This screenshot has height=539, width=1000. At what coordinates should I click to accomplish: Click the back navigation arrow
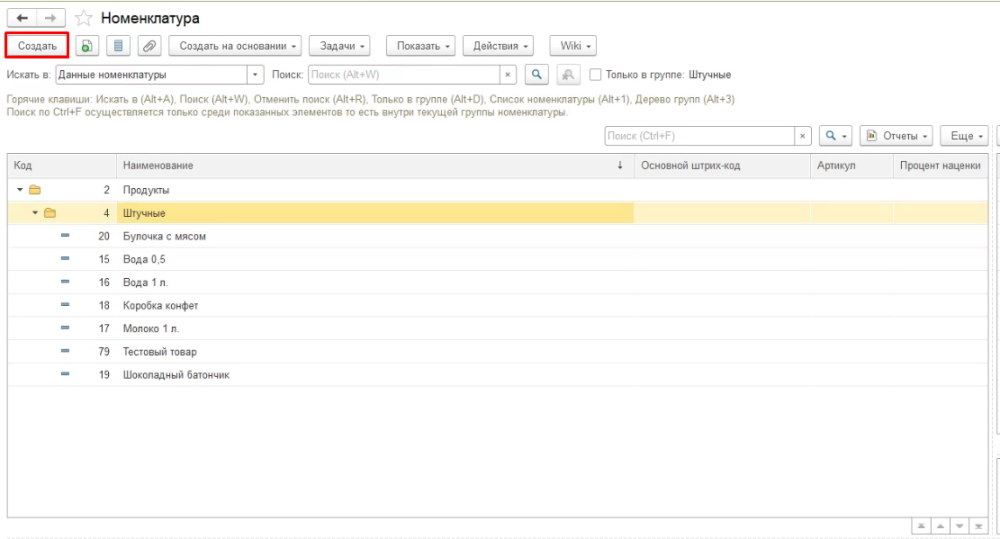point(22,18)
